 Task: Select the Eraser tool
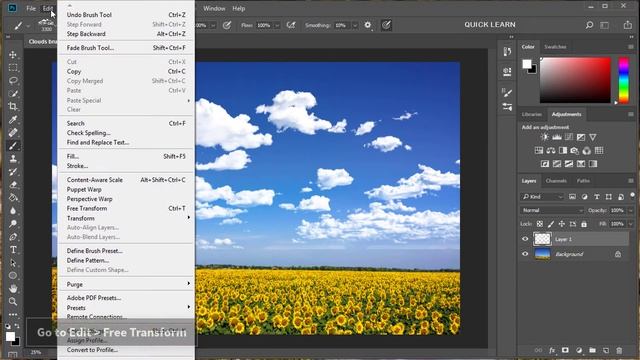pos(13,184)
